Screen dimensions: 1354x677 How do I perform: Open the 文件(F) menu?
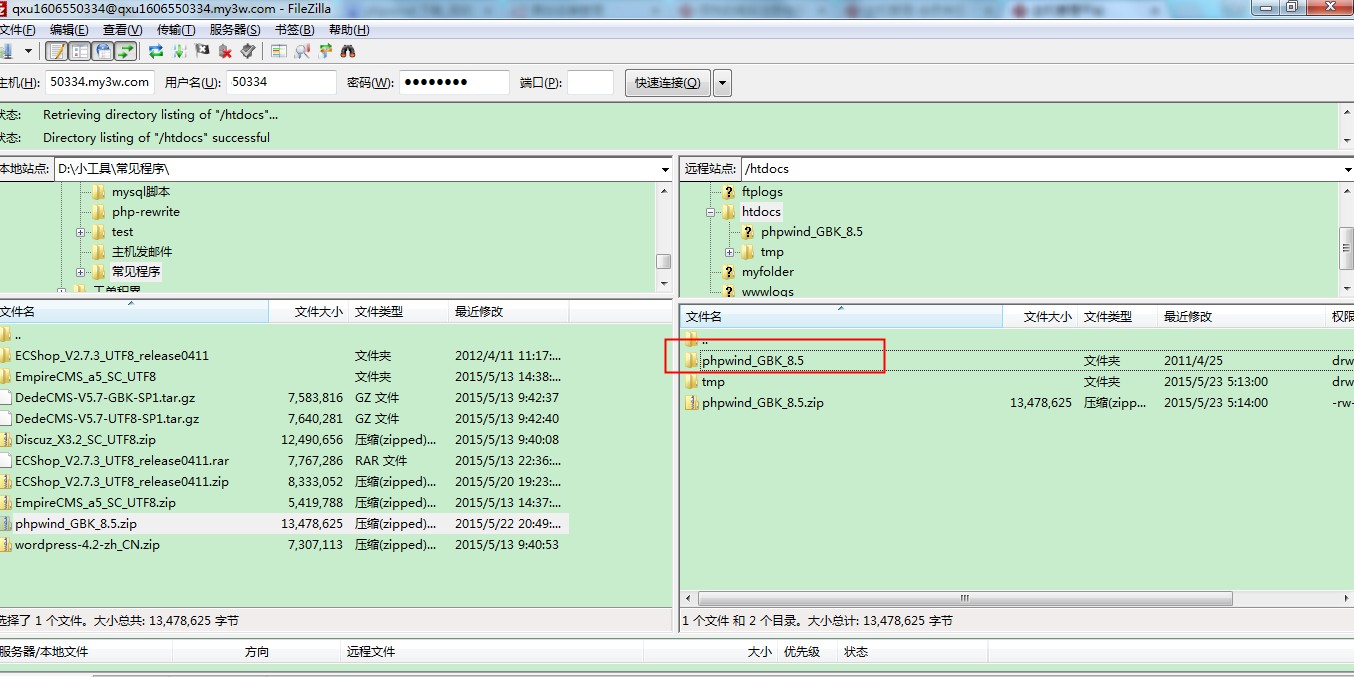coord(17,30)
